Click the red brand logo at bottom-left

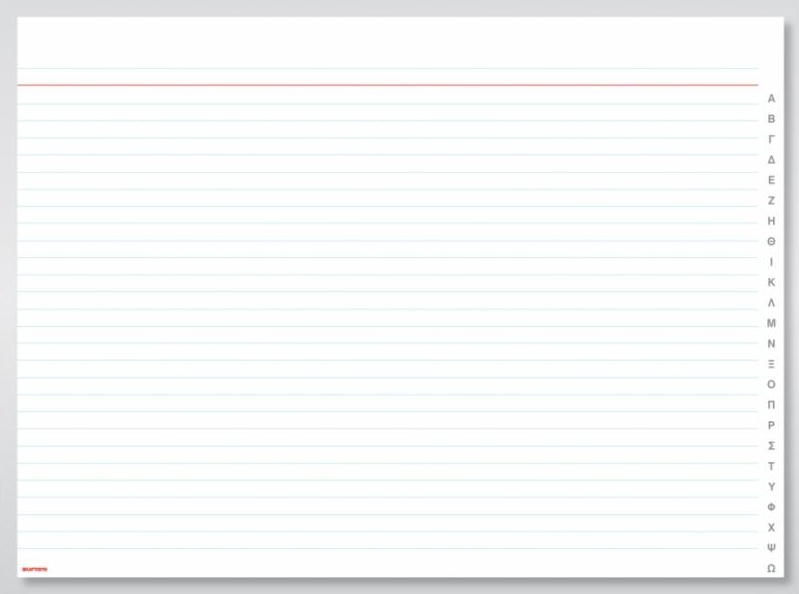click(x=35, y=569)
